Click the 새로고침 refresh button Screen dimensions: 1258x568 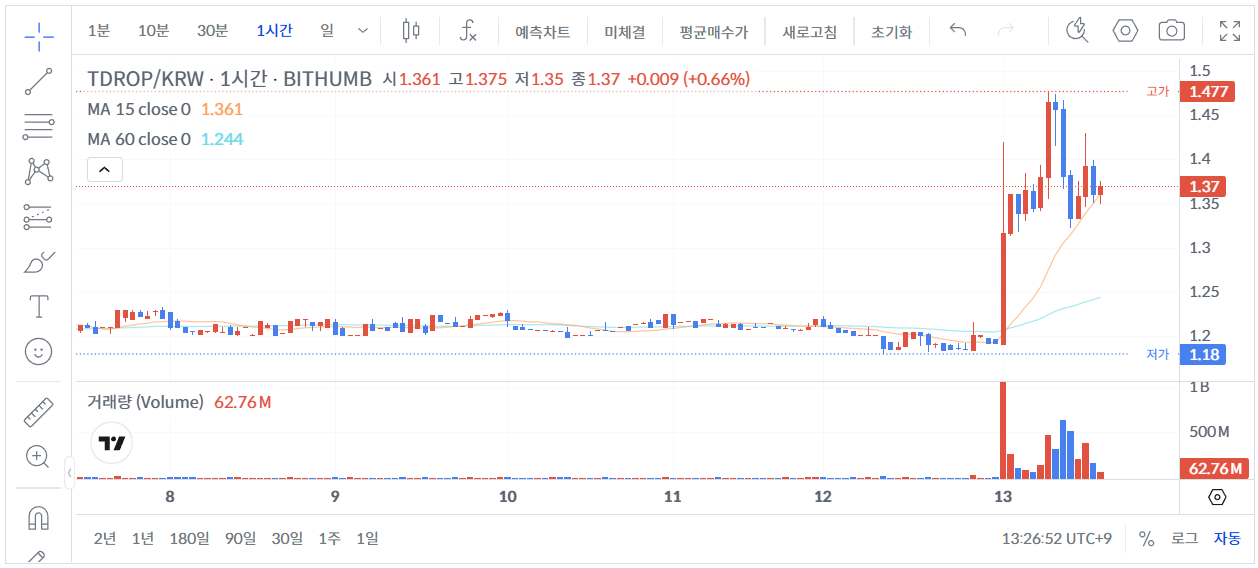[810, 32]
